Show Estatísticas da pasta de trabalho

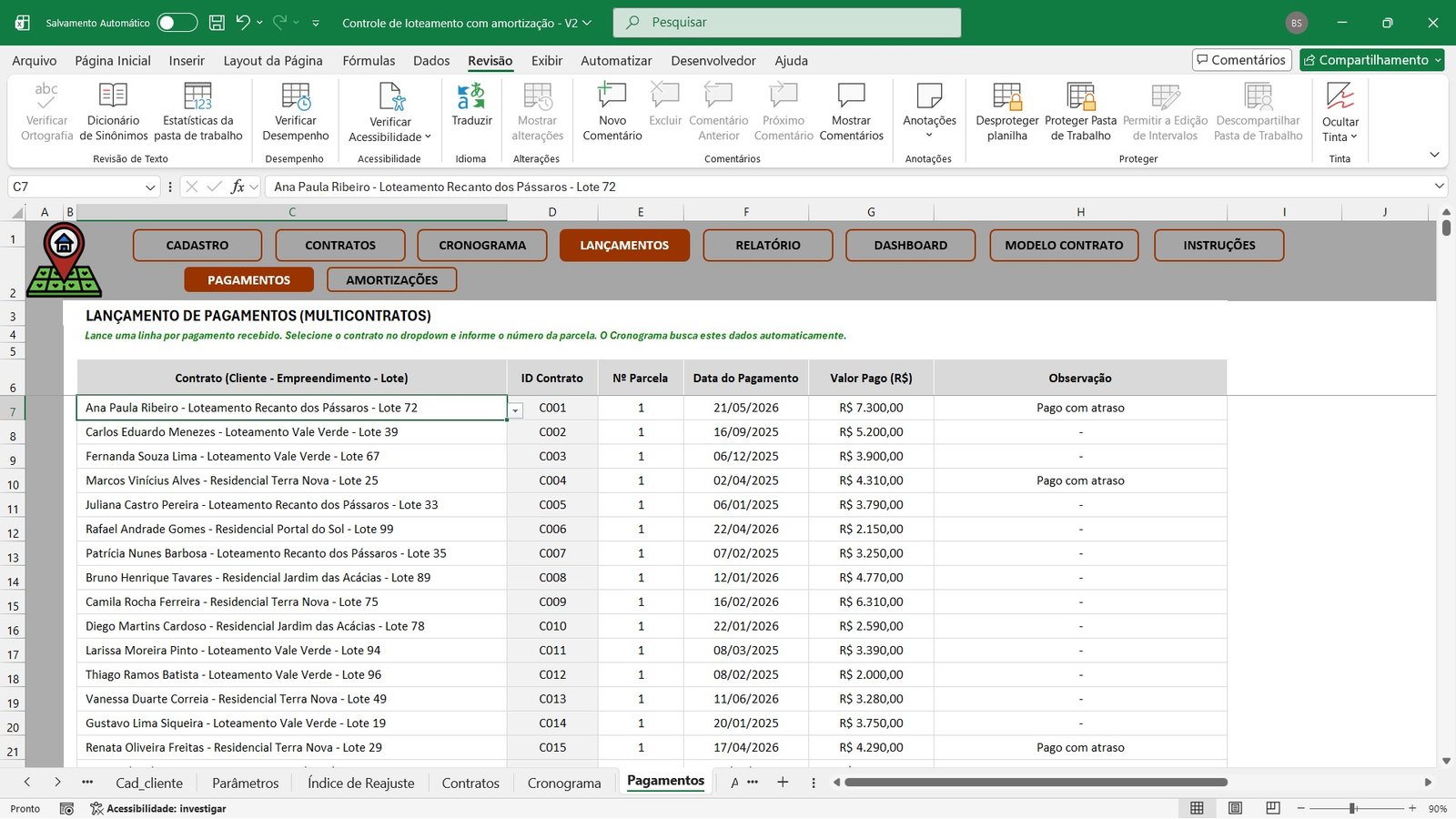tap(198, 112)
